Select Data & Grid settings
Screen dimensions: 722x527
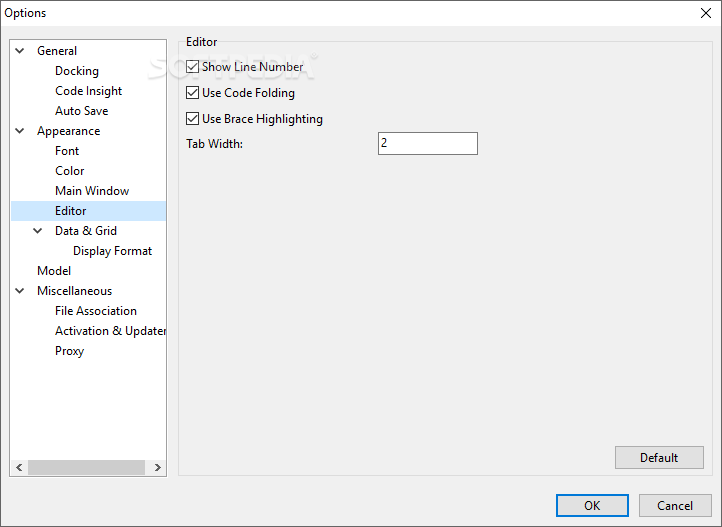coord(86,231)
